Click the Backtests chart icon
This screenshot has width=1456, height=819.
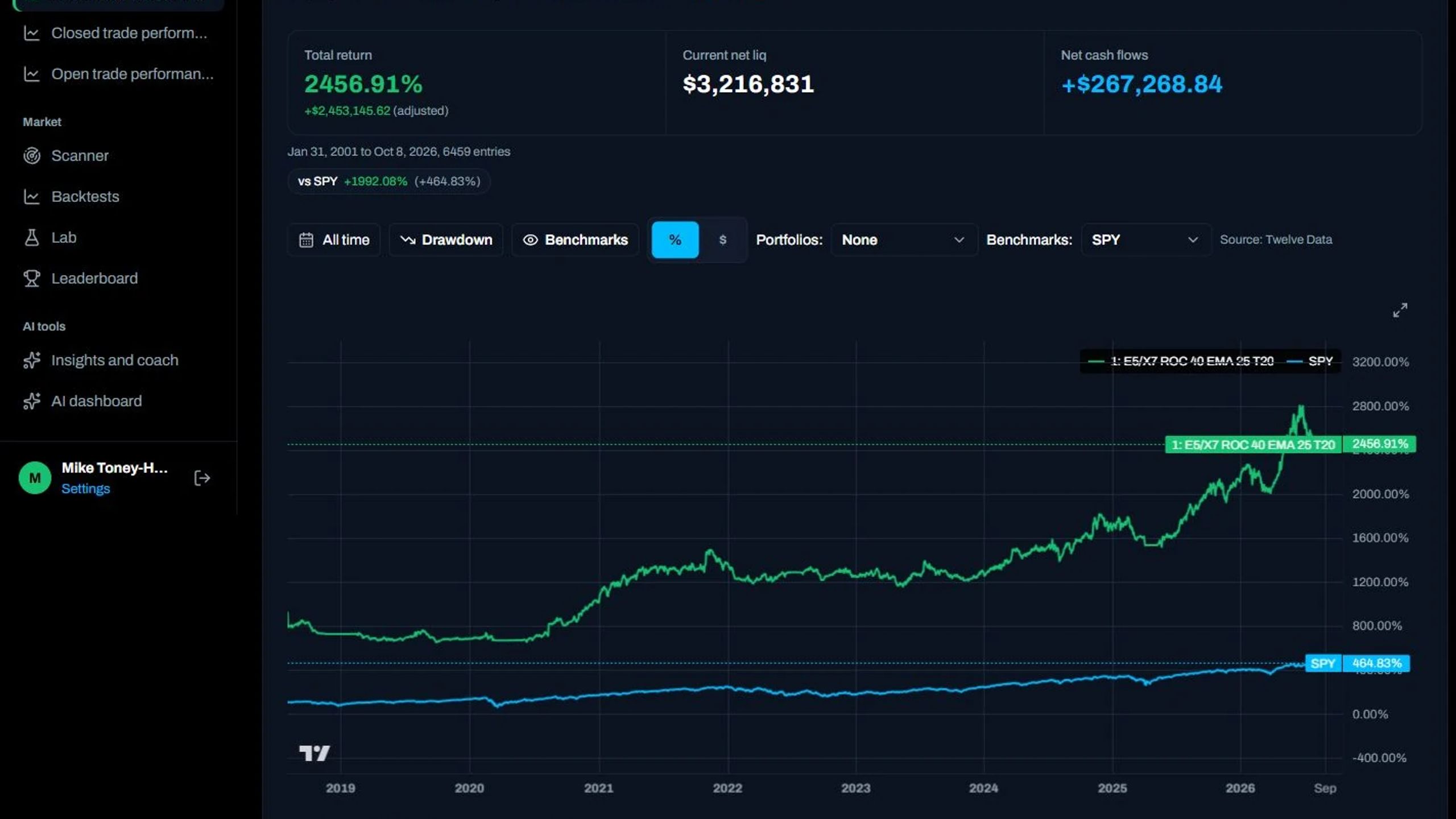coord(32,197)
